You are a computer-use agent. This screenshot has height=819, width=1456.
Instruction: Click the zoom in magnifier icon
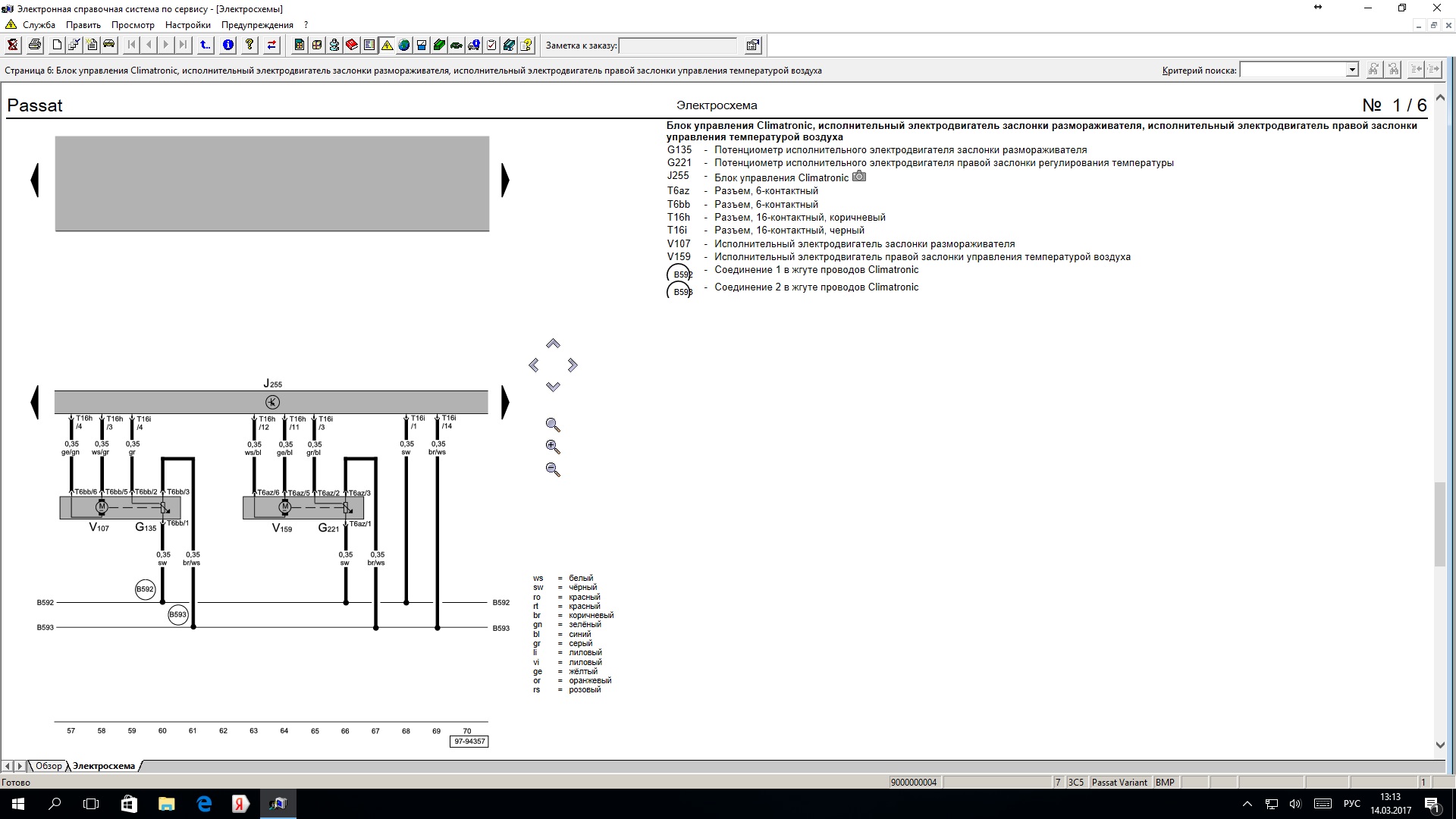pos(553,447)
